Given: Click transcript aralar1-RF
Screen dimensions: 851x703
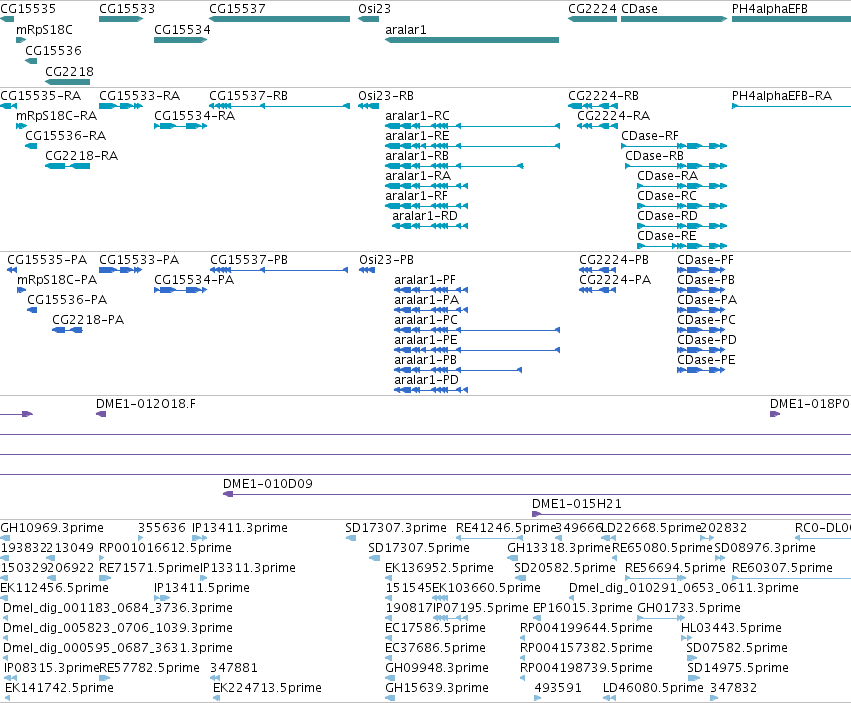Looking at the screenshot, I should 427,206.
